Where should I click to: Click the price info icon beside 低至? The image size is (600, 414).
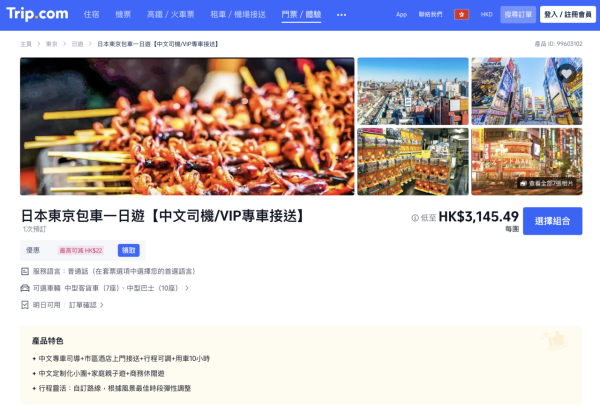pyautogui.click(x=415, y=218)
